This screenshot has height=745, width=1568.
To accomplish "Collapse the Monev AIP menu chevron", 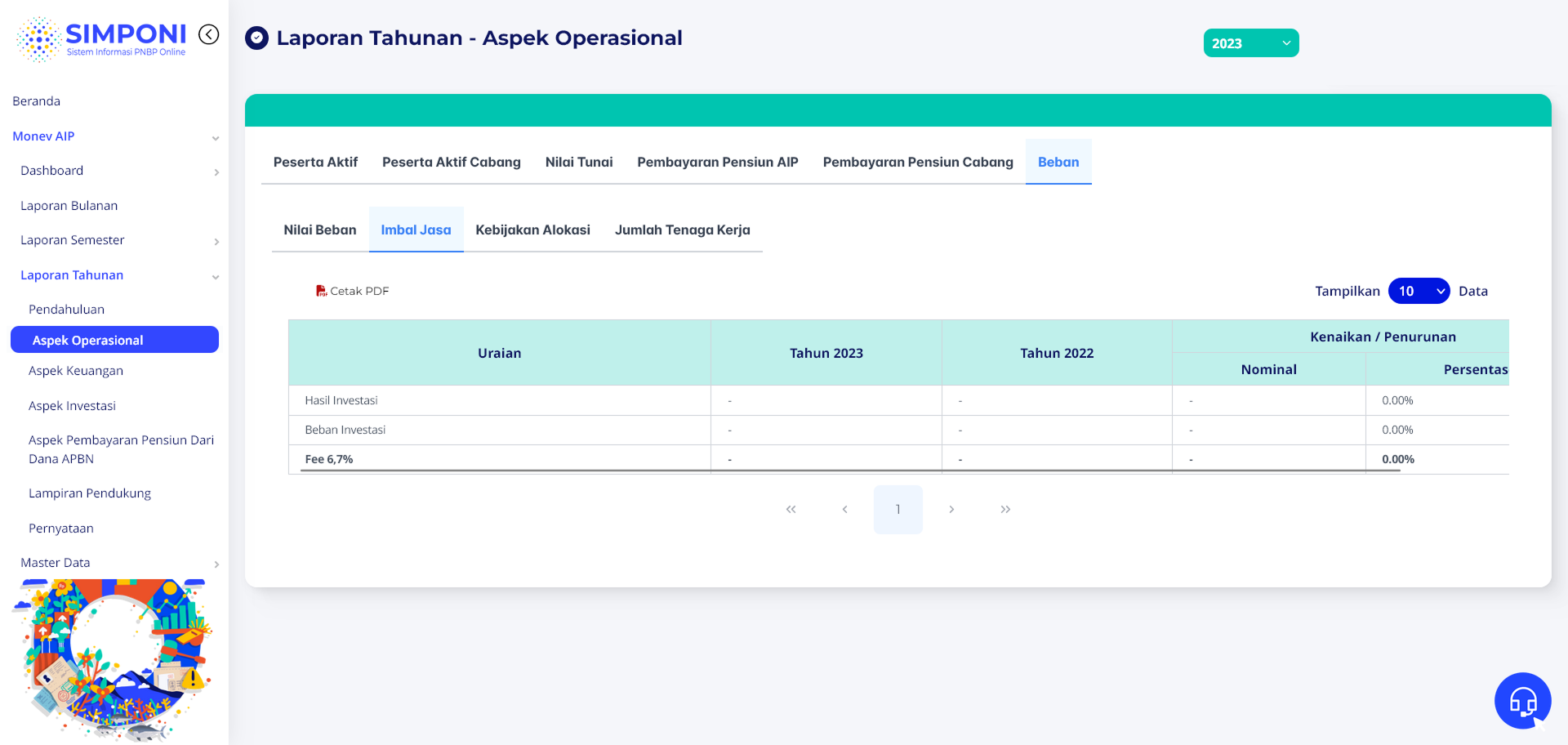I will coord(216,138).
